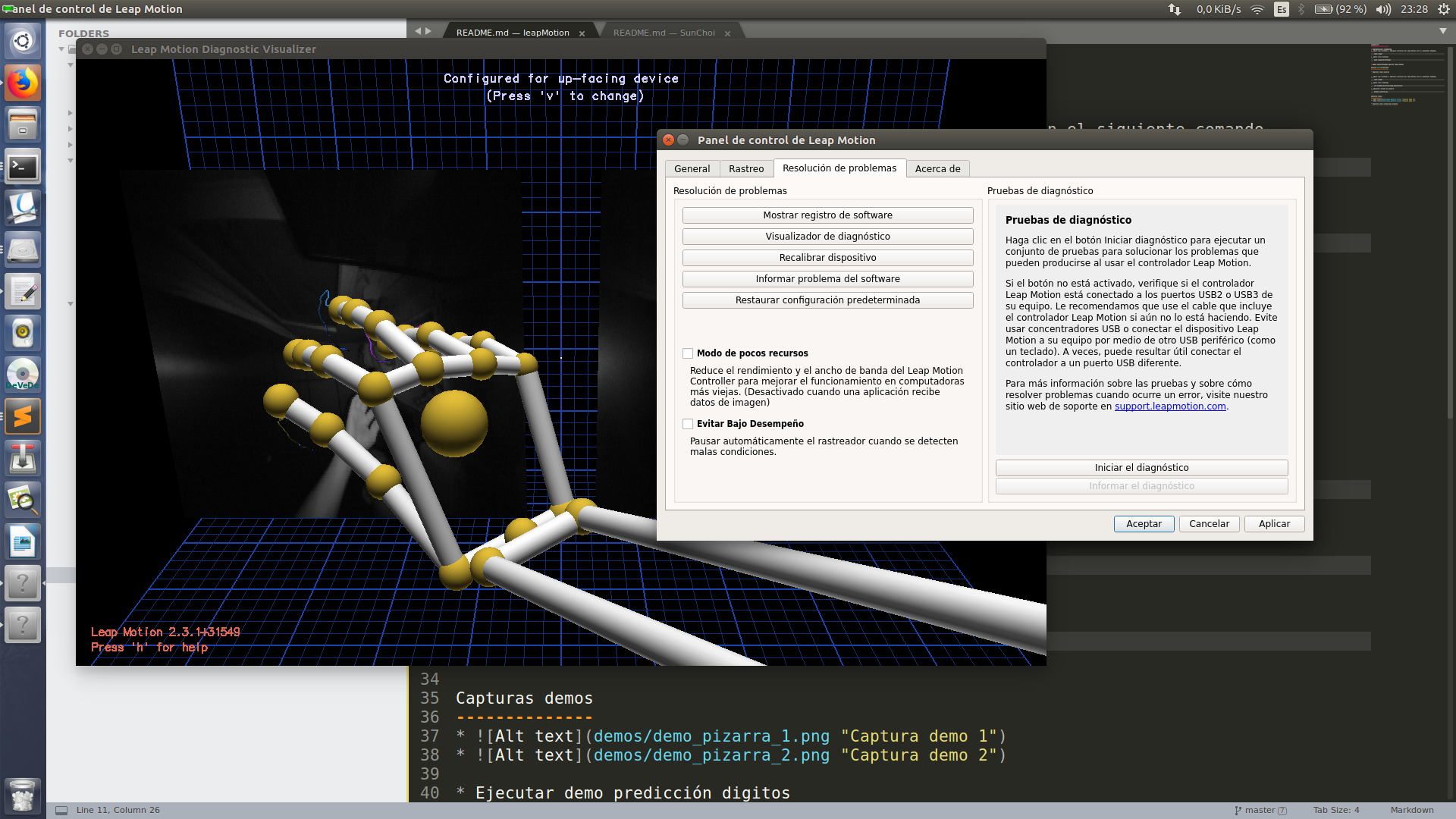Collapse the FOLDERS root tree arrow
1456x819 pixels.
[x=61, y=49]
